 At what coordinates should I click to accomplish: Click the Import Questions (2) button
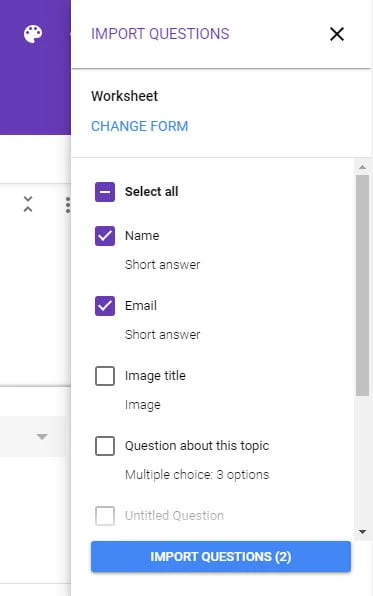pyautogui.click(x=221, y=556)
